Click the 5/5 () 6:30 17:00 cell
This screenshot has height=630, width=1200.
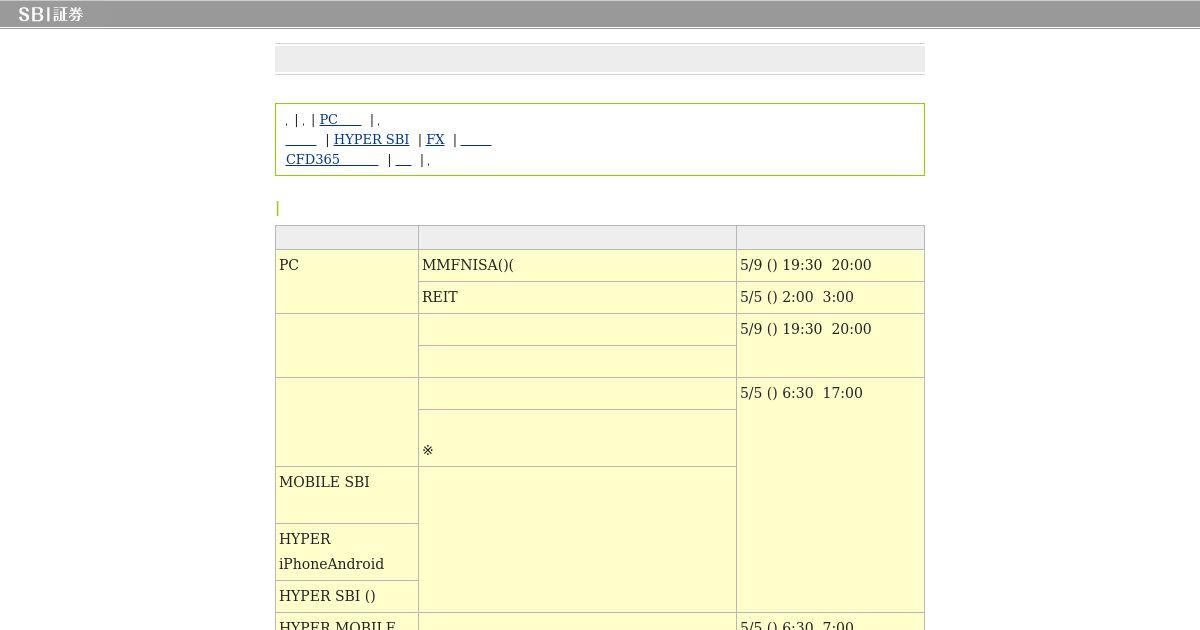point(830,495)
